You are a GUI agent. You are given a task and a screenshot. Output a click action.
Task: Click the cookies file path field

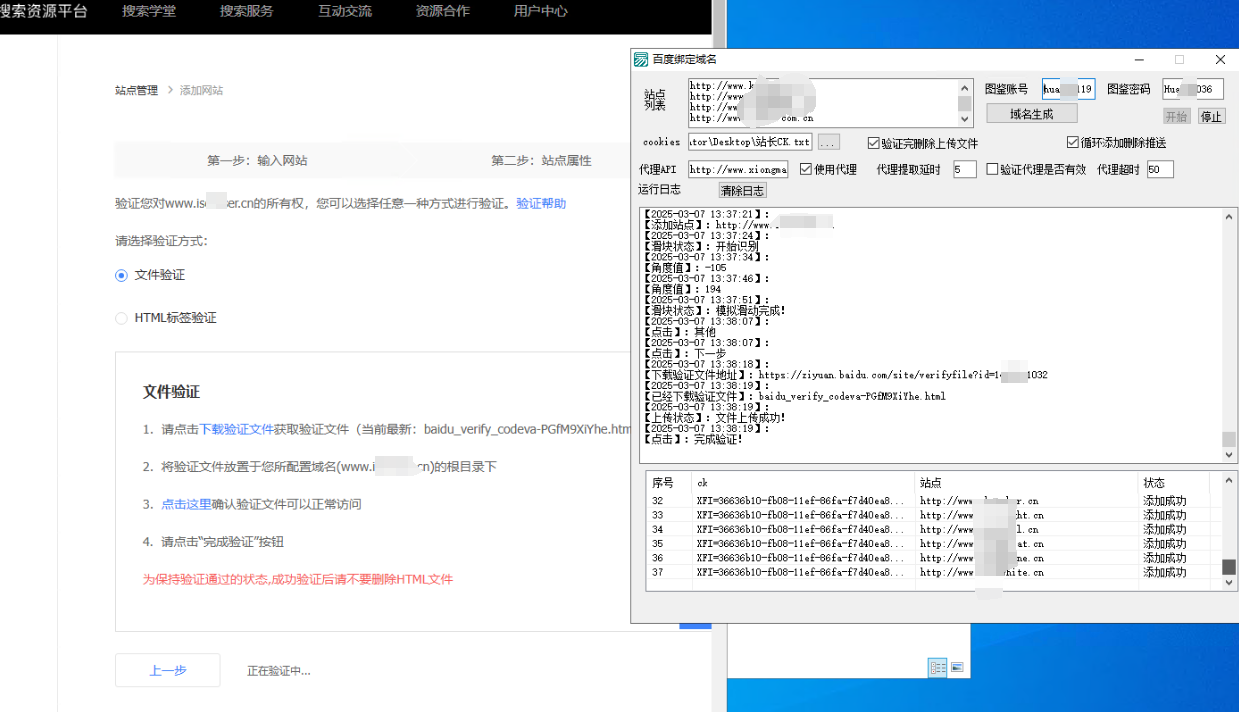(750, 142)
